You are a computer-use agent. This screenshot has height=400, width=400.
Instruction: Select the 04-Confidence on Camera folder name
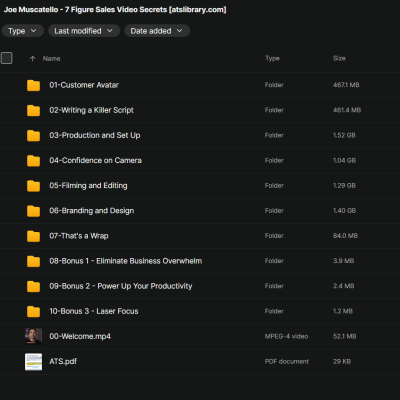click(x=95, y=160)
